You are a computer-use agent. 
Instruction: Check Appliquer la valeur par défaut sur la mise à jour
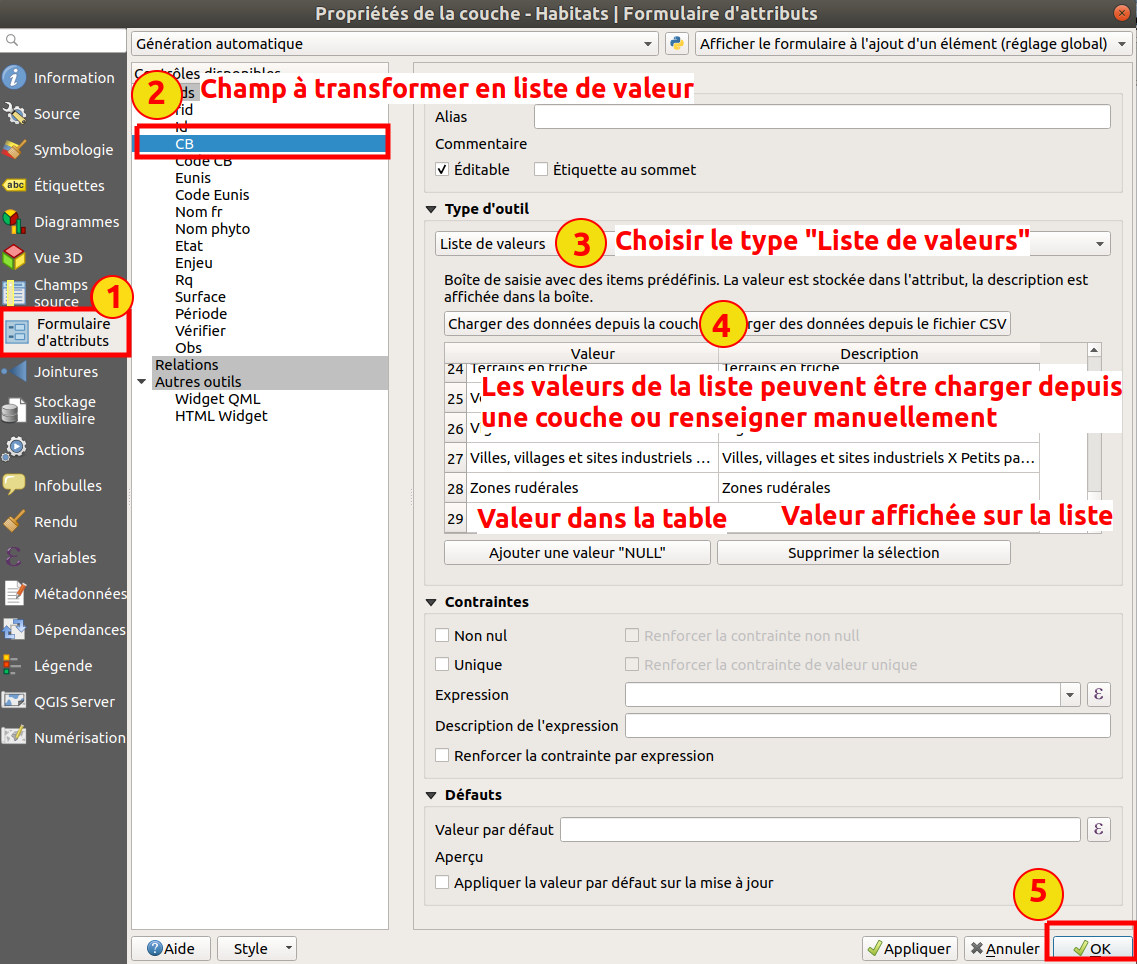point(442,883)
